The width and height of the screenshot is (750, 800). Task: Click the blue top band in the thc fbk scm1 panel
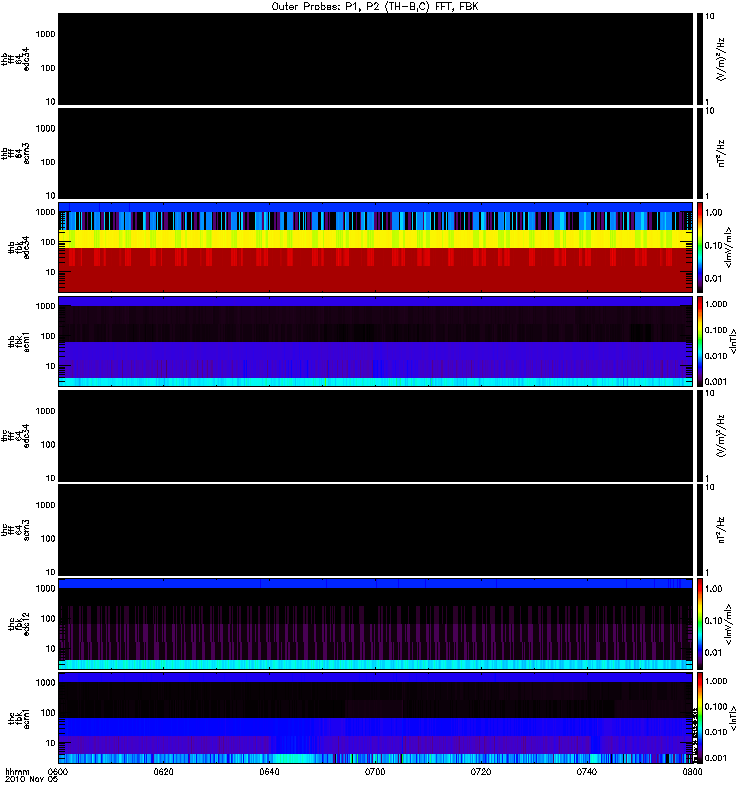(375, 678)
